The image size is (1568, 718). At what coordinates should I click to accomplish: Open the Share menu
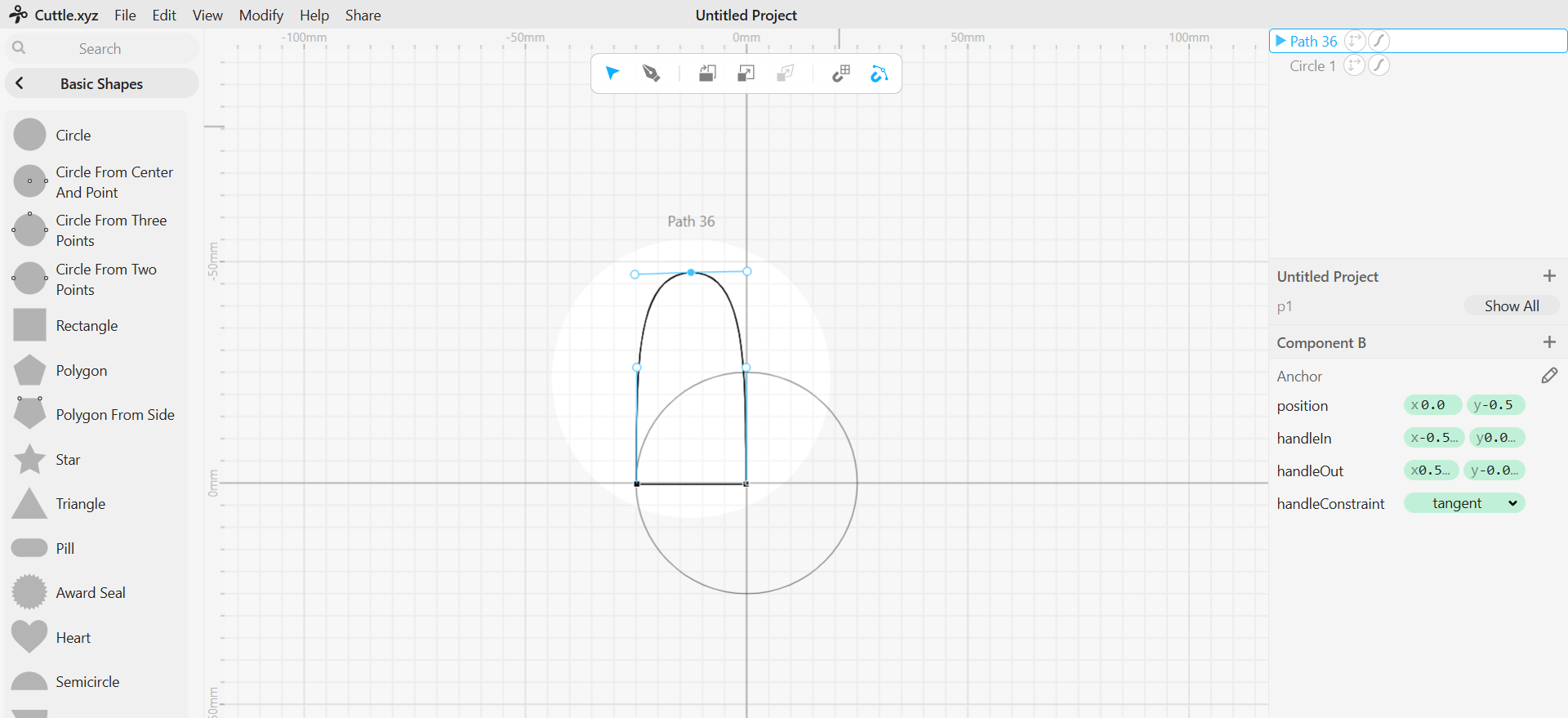[x=363, y=15]
